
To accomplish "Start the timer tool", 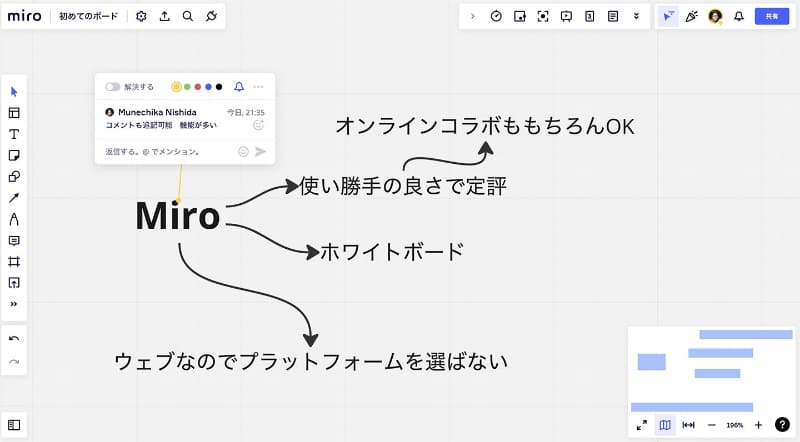I will [x=496, y=16].
